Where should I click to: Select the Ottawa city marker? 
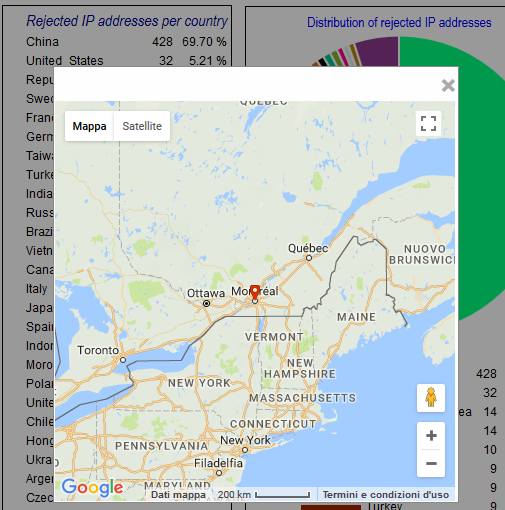[x=207, y=303]
